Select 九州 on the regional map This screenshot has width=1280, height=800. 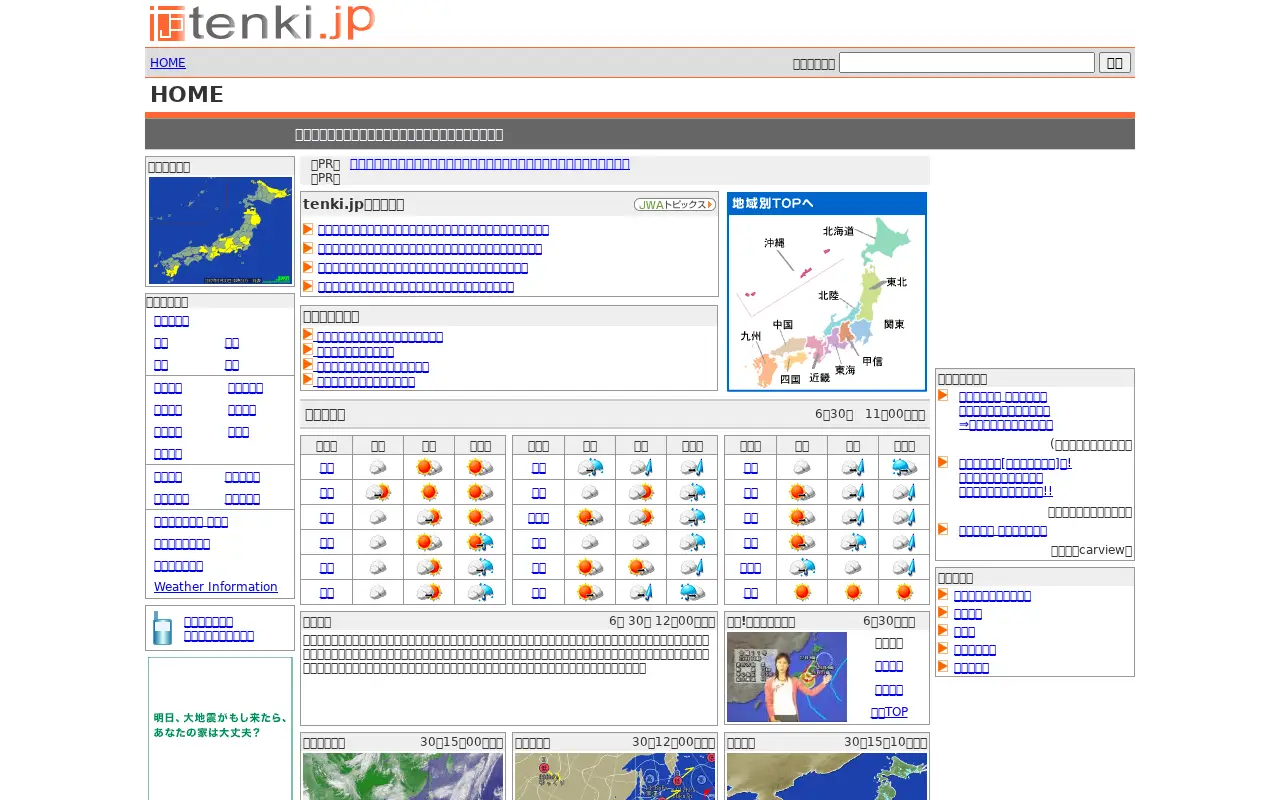[x=751, y=337]
